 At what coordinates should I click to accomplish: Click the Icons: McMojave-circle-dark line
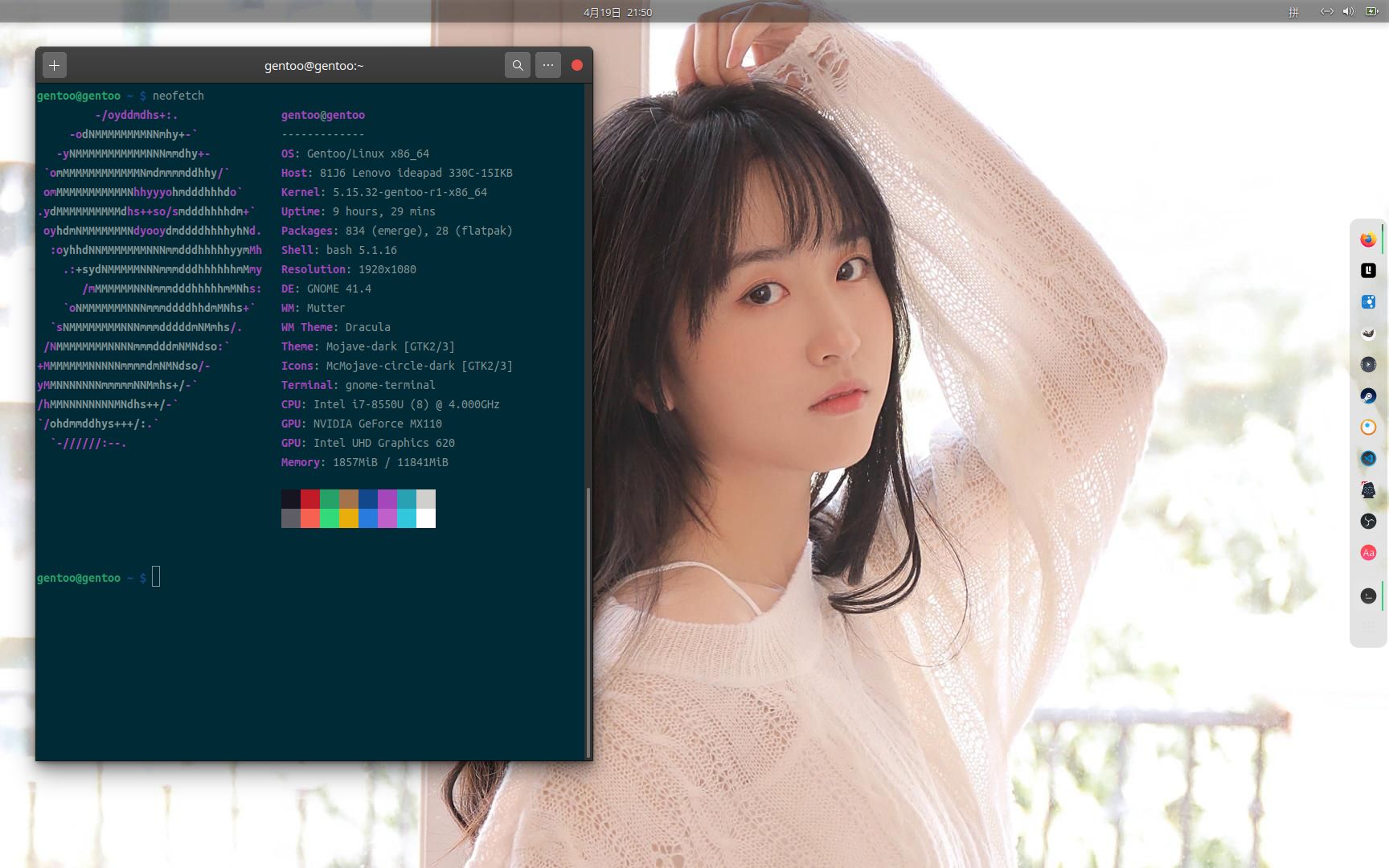coord(397,366)
